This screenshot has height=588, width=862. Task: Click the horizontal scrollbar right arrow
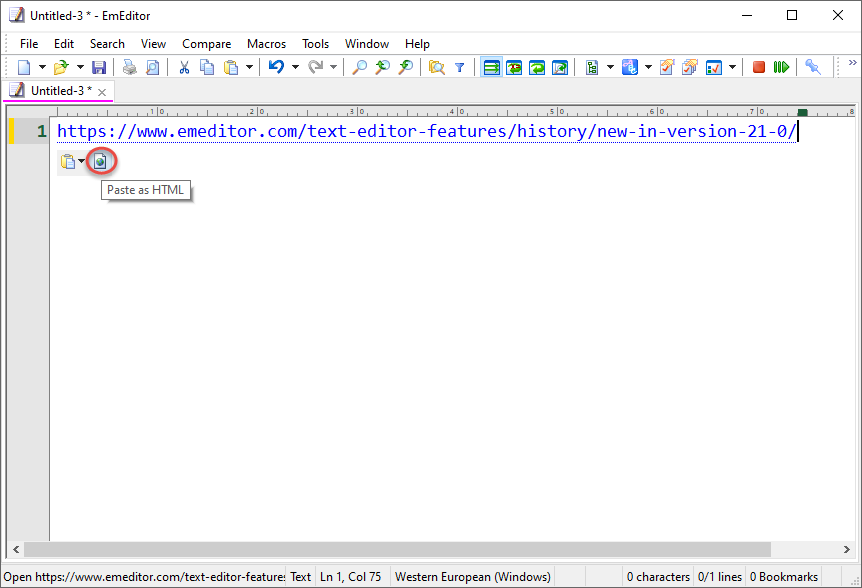(x=847, y=549)
